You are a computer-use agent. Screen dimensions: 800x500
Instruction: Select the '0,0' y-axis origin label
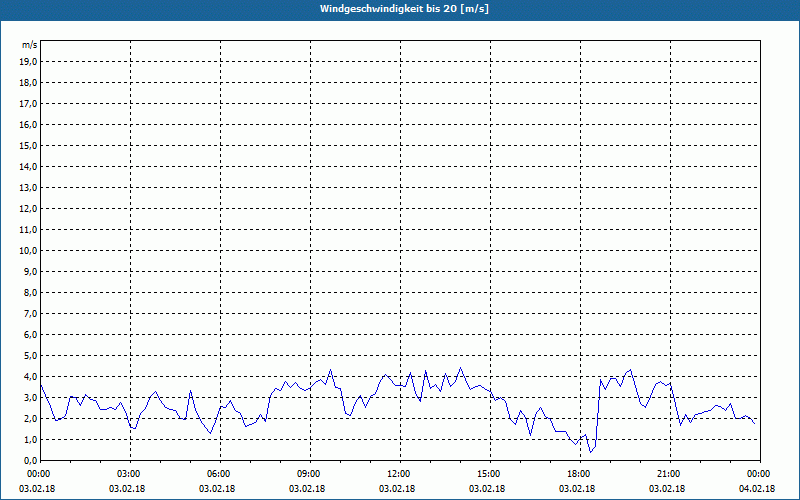31,460
